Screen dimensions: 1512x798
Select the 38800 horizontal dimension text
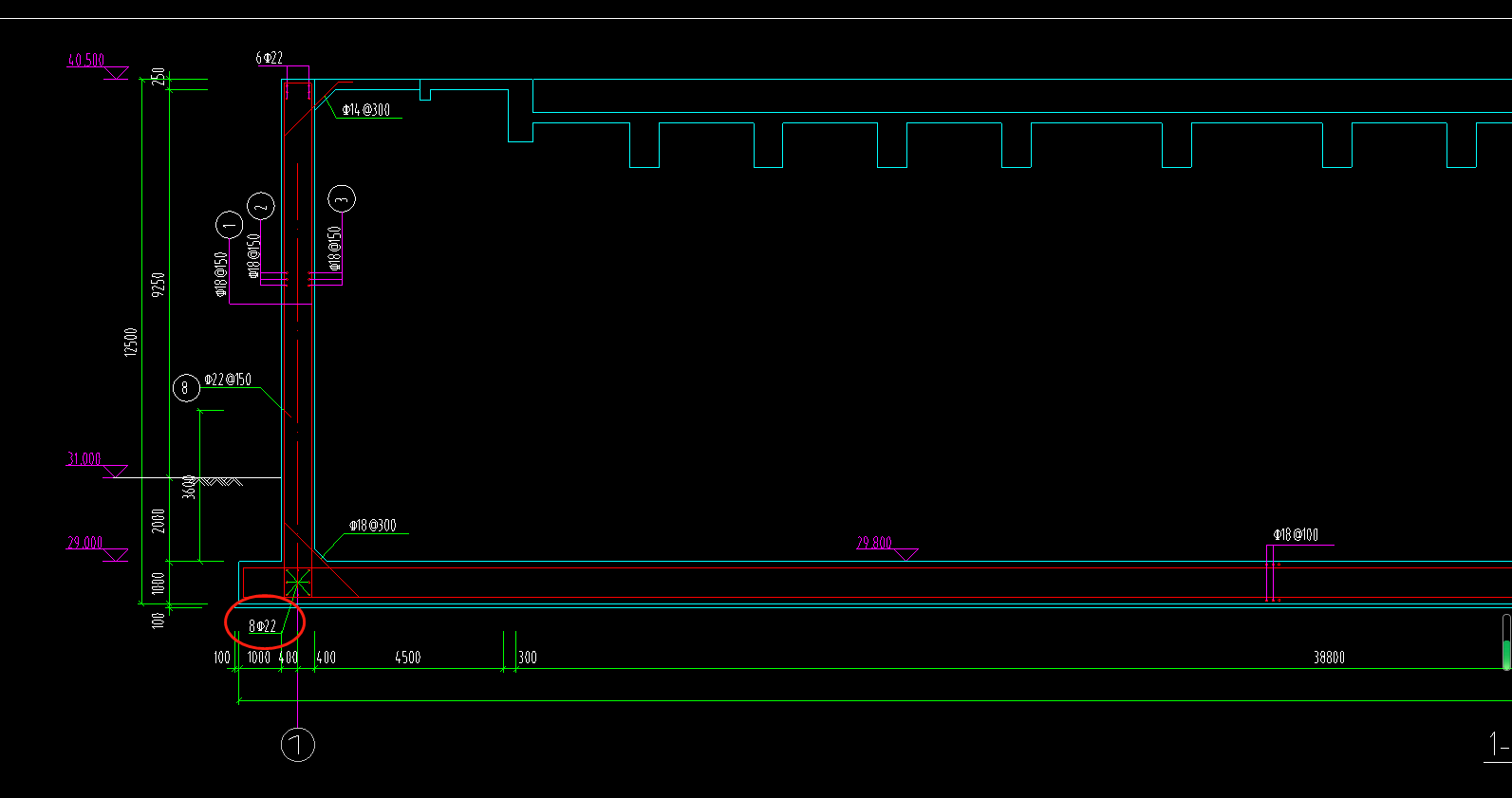1329,658
